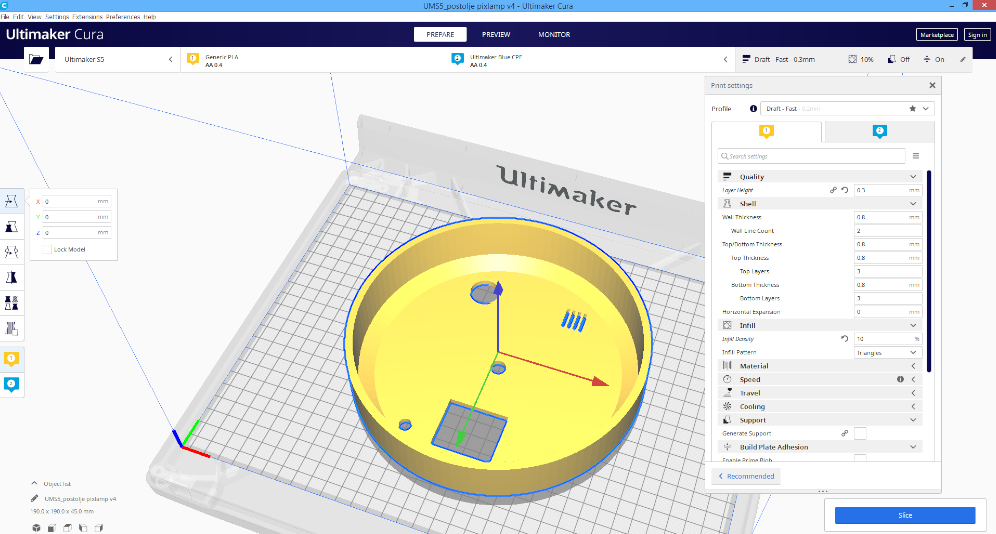
Task: Click the Wall Thickness value field
Action: click(887, 217)
